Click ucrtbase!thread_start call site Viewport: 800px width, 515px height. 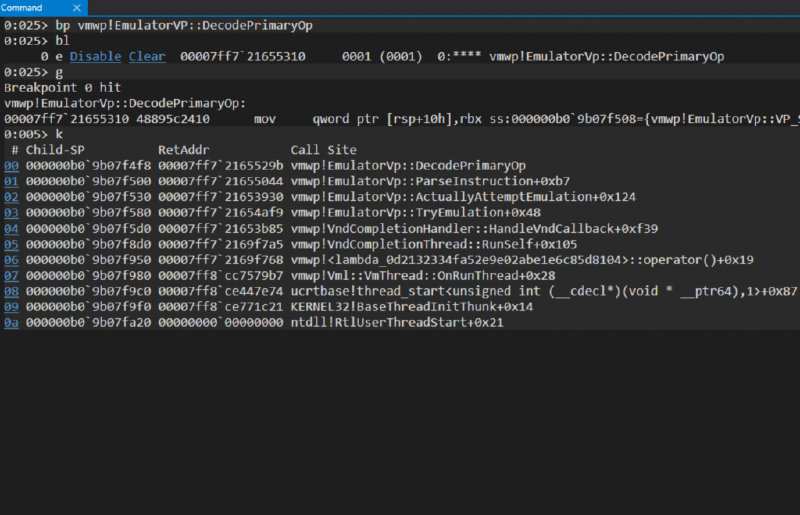[544, 291]
